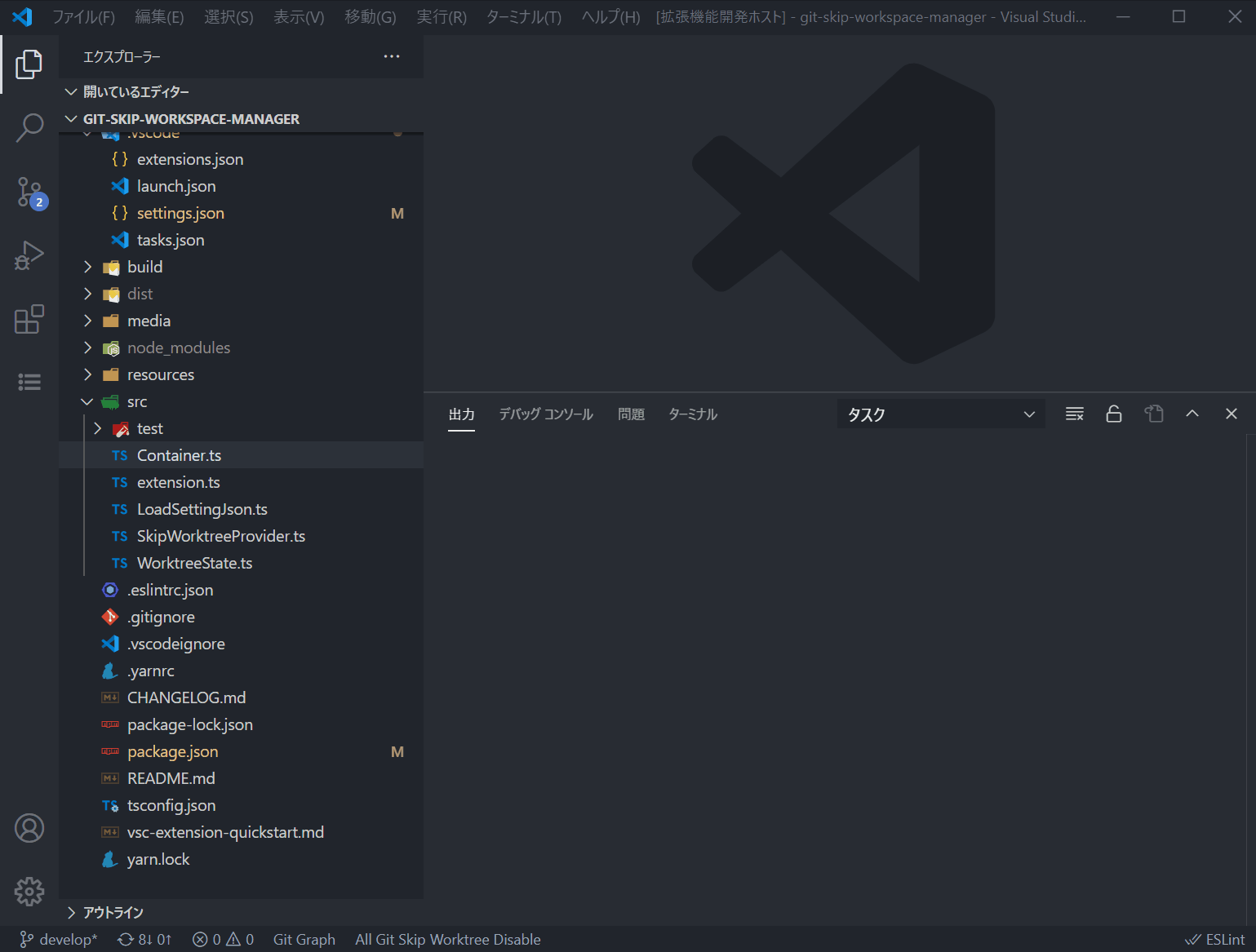Collapse the GIT-SKIP-WORKSPACE-MANAGER section
This screenshot has width=1256, height=952.
pos(241,119)
